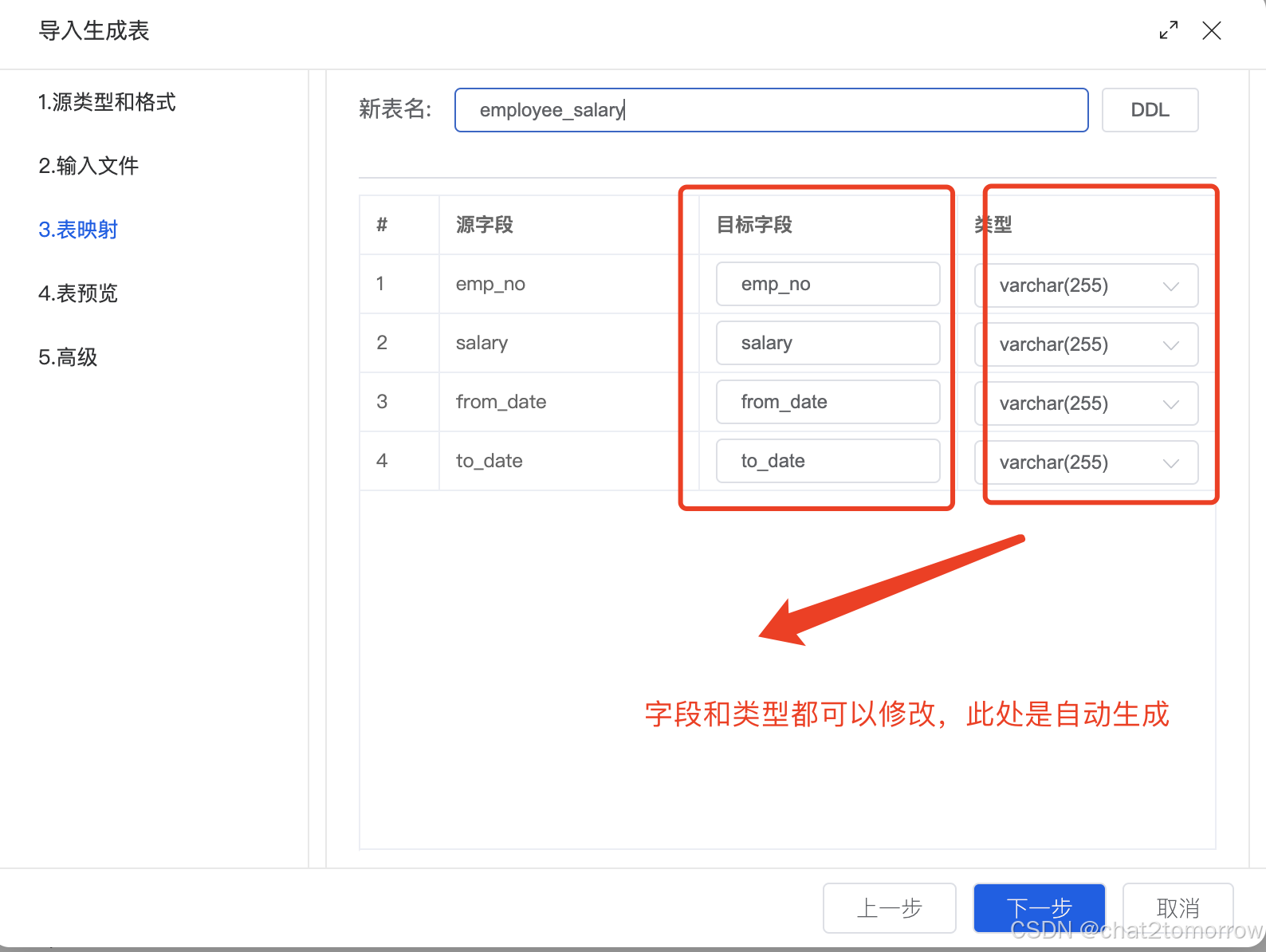Expand the type dropdown for from_date row
The image size is (1266, 952).
1086,403
